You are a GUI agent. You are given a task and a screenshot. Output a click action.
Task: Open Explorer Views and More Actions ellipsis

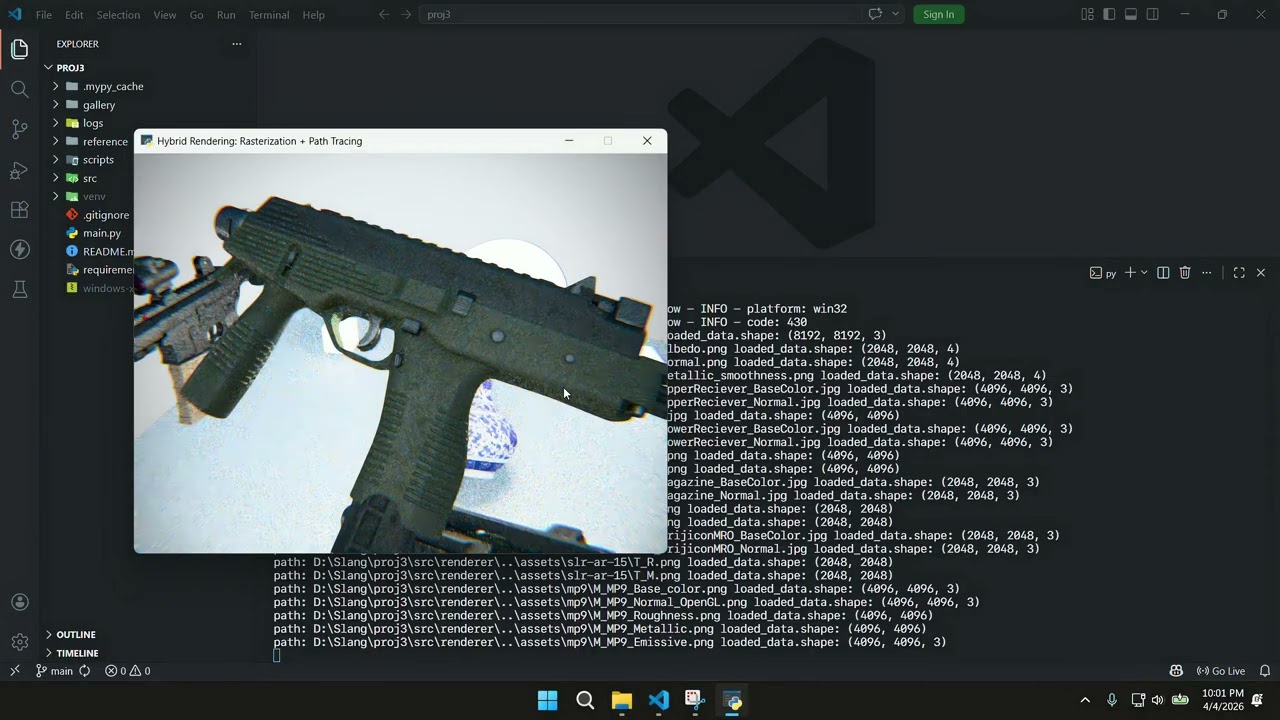click(237, 44)
